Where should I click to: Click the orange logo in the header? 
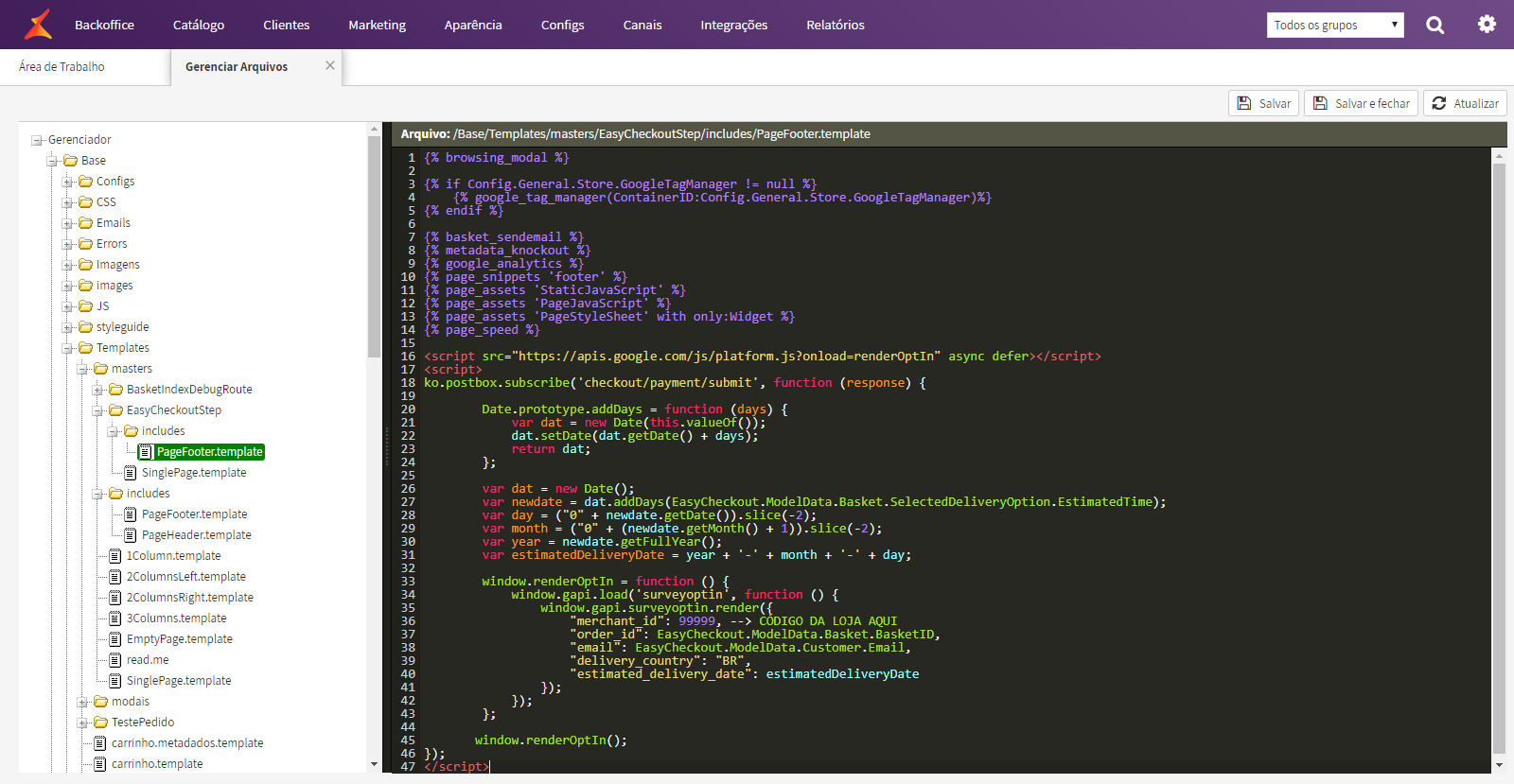point(38,25)
